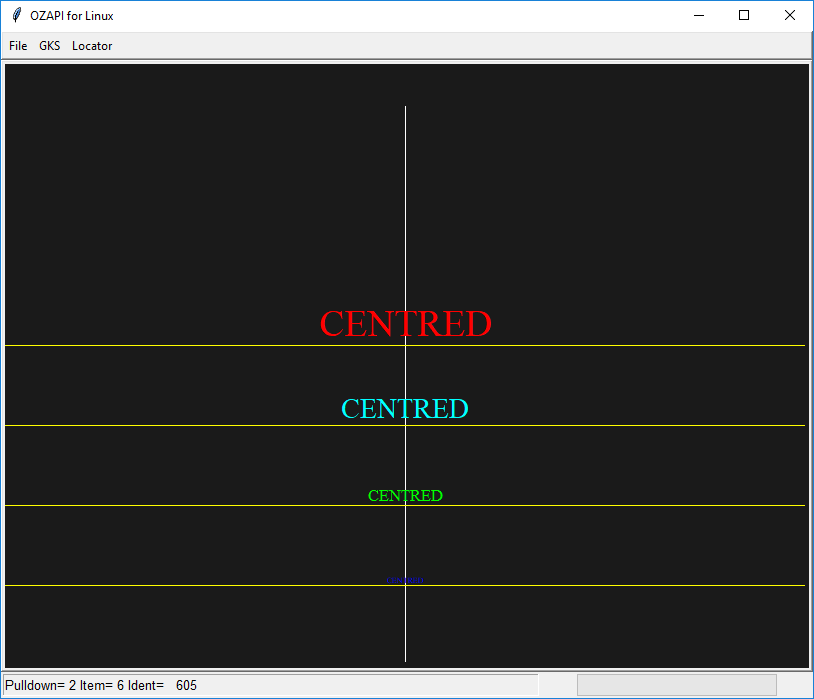Image resolution: width=814 pixels, height=699 pixels.
Task: Click the small blue CENTRED text
Action: [x=405, y=581]
